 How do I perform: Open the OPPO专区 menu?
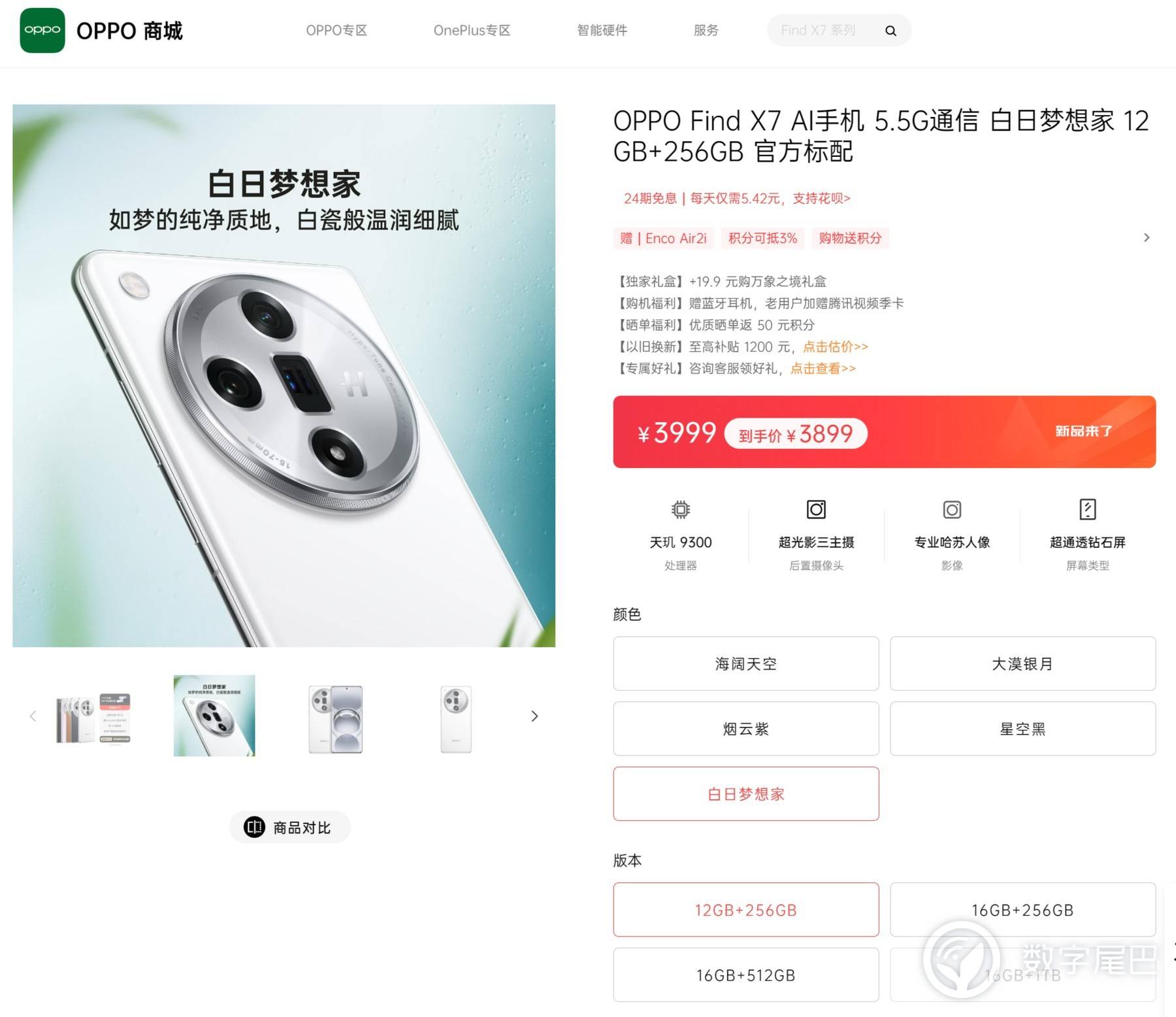[x=336, y=30]
